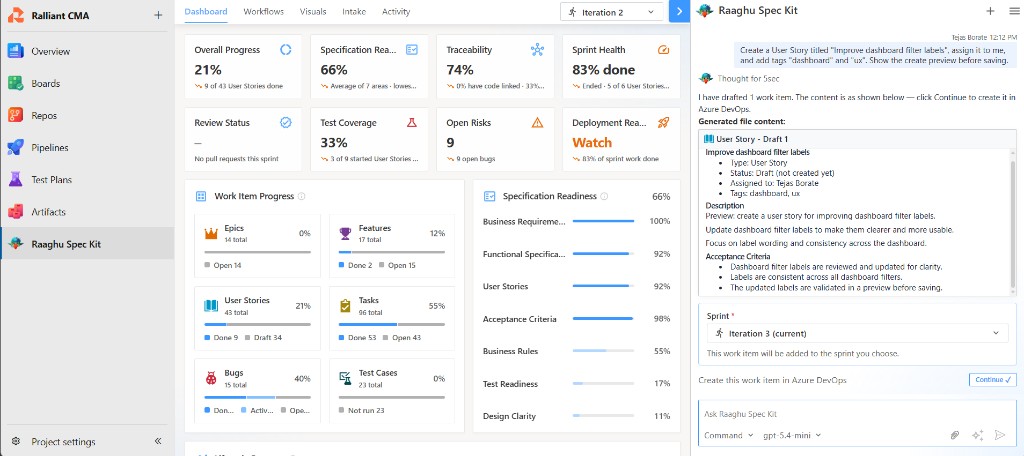Viewport: 1024px width, 456px height.
Task: Open the hamburger menu in Spec Kit panel
Action: click(x=1014, y=10)
